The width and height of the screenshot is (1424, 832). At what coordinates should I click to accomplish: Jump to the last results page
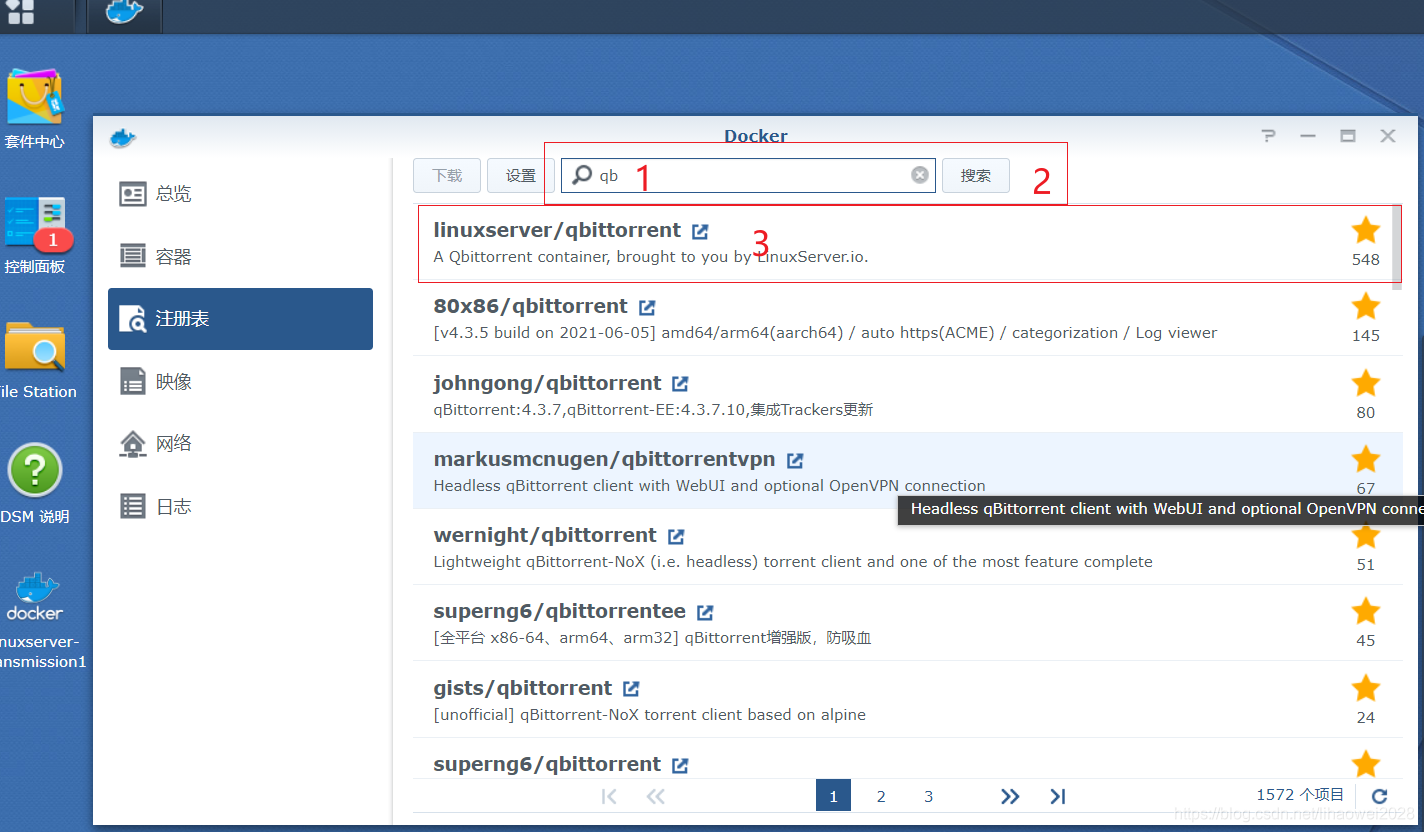tap(1058, 796)
